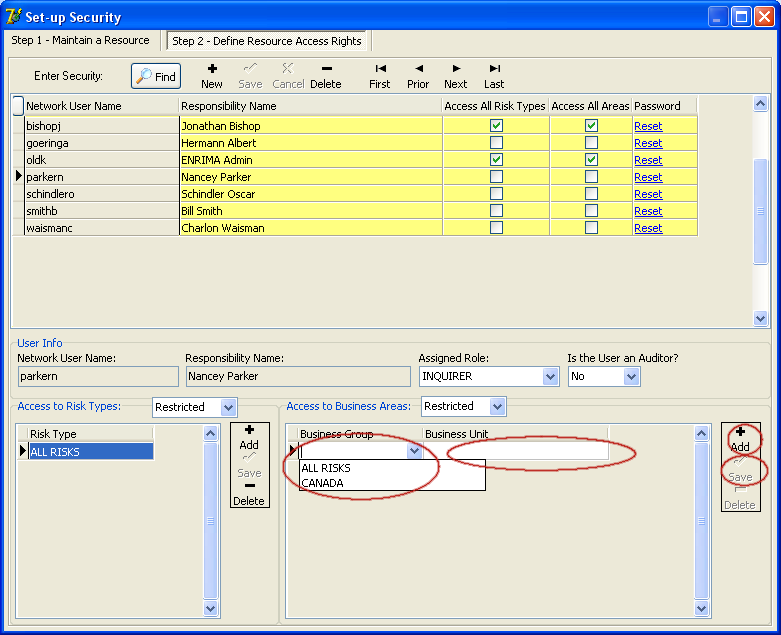The image size is (781, 635).
Task: Go to Prior record
Action: (418, 75)
